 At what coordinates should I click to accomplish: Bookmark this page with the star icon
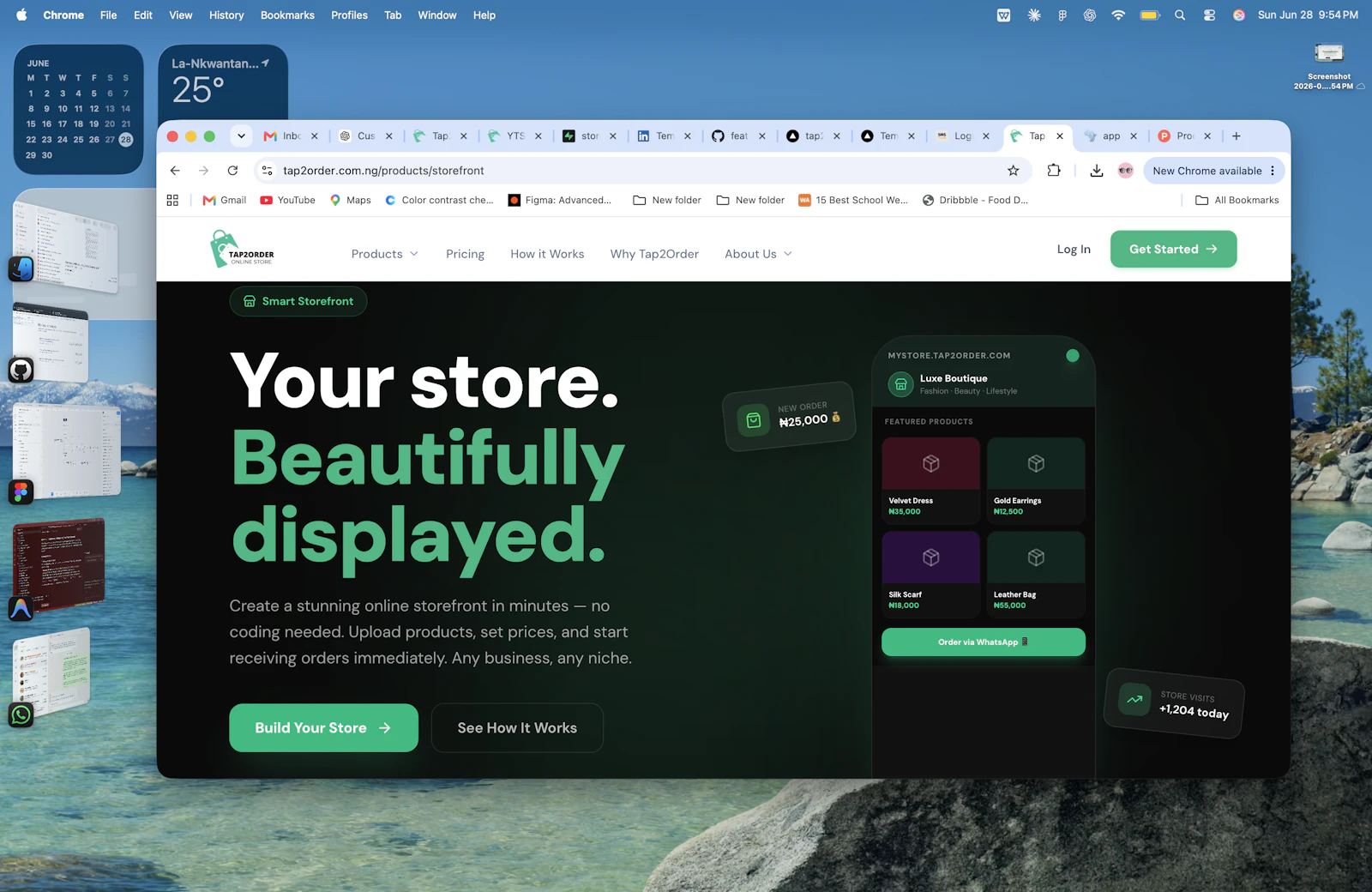point(1014,171)
